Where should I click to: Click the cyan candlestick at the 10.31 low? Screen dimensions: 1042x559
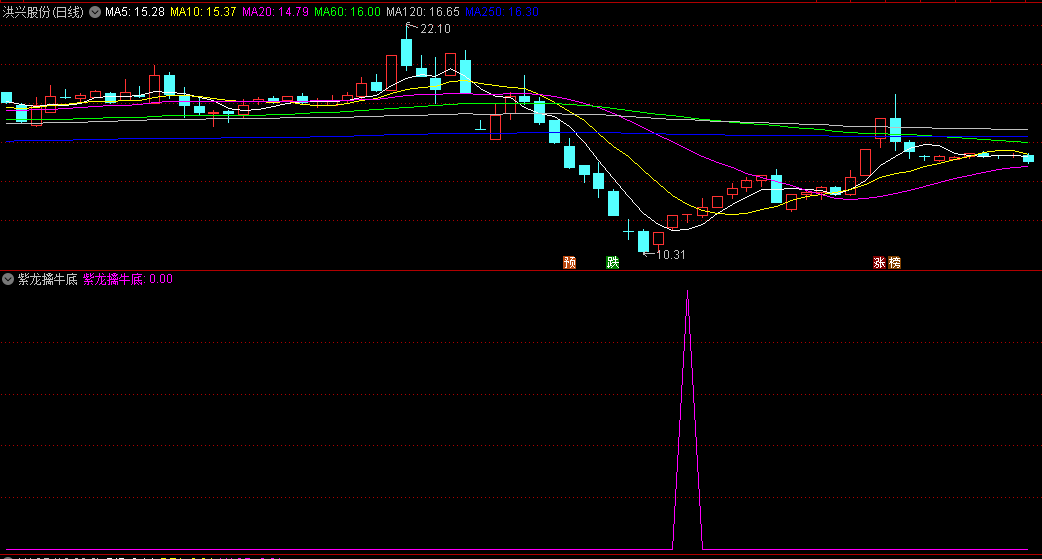[643, 241]
